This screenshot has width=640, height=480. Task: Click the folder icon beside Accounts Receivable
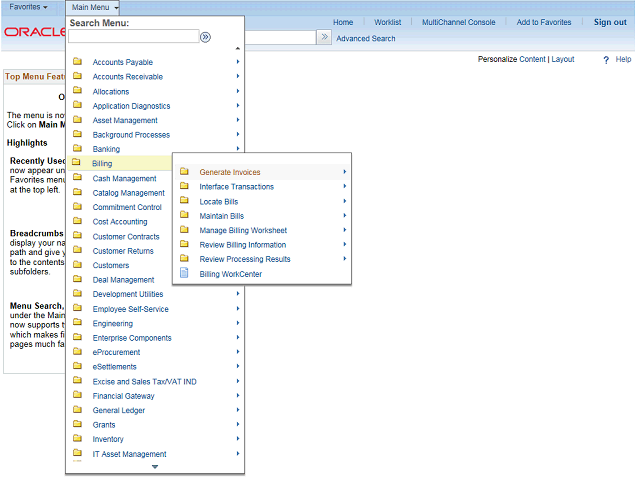[77, 76]
